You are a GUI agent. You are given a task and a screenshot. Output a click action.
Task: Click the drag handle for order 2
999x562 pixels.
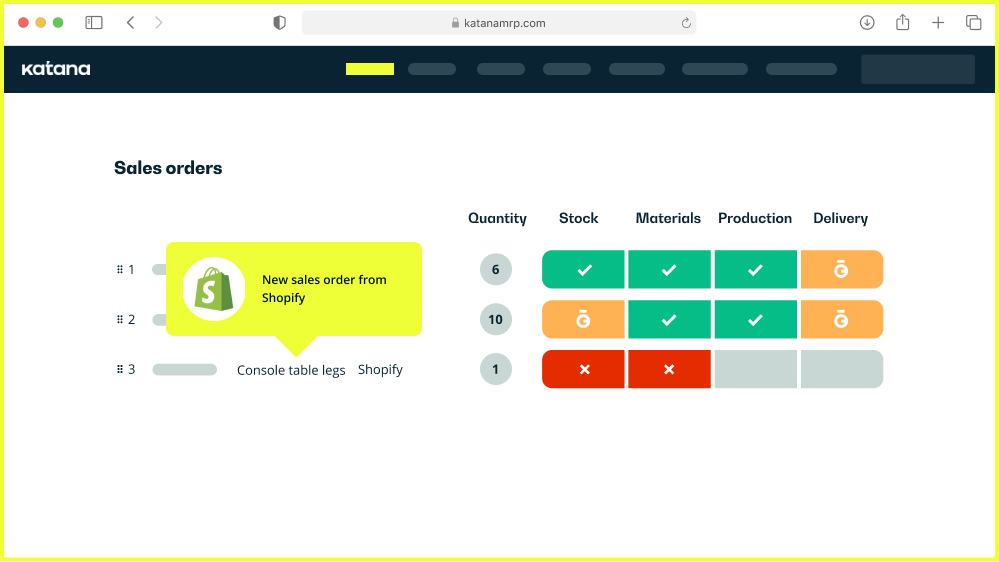pos(120,319)
